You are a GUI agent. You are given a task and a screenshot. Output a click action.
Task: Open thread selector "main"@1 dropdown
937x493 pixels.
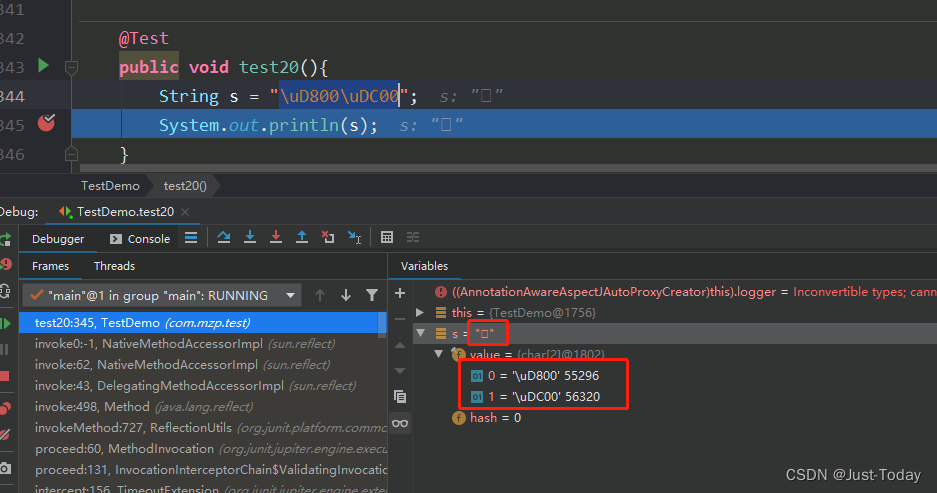(161, 295)
